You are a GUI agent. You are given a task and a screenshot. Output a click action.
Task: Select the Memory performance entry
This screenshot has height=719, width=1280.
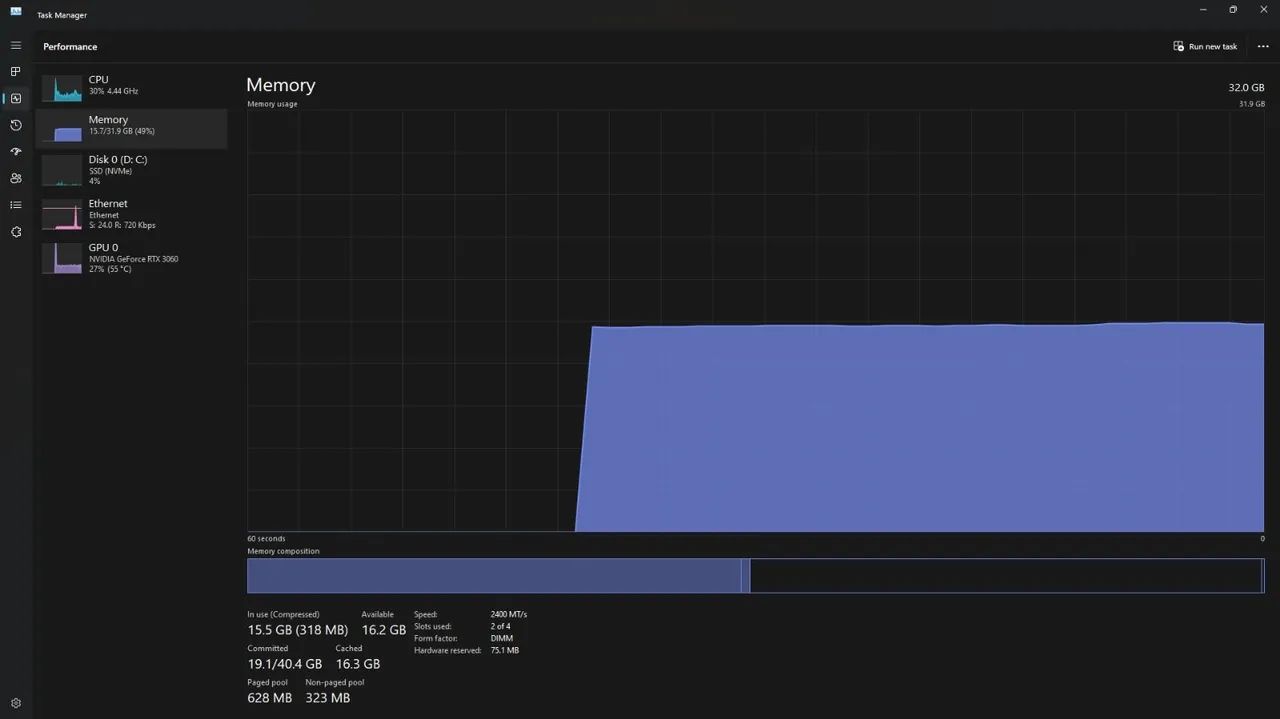point(131,128)
